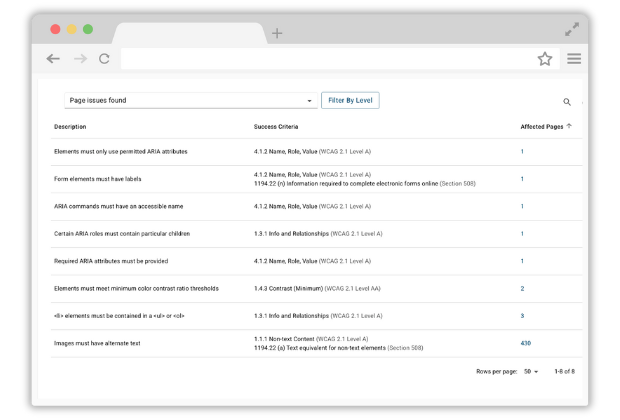
Task: Click the Success Criteria column header
Action: click(x=276, y=127)
